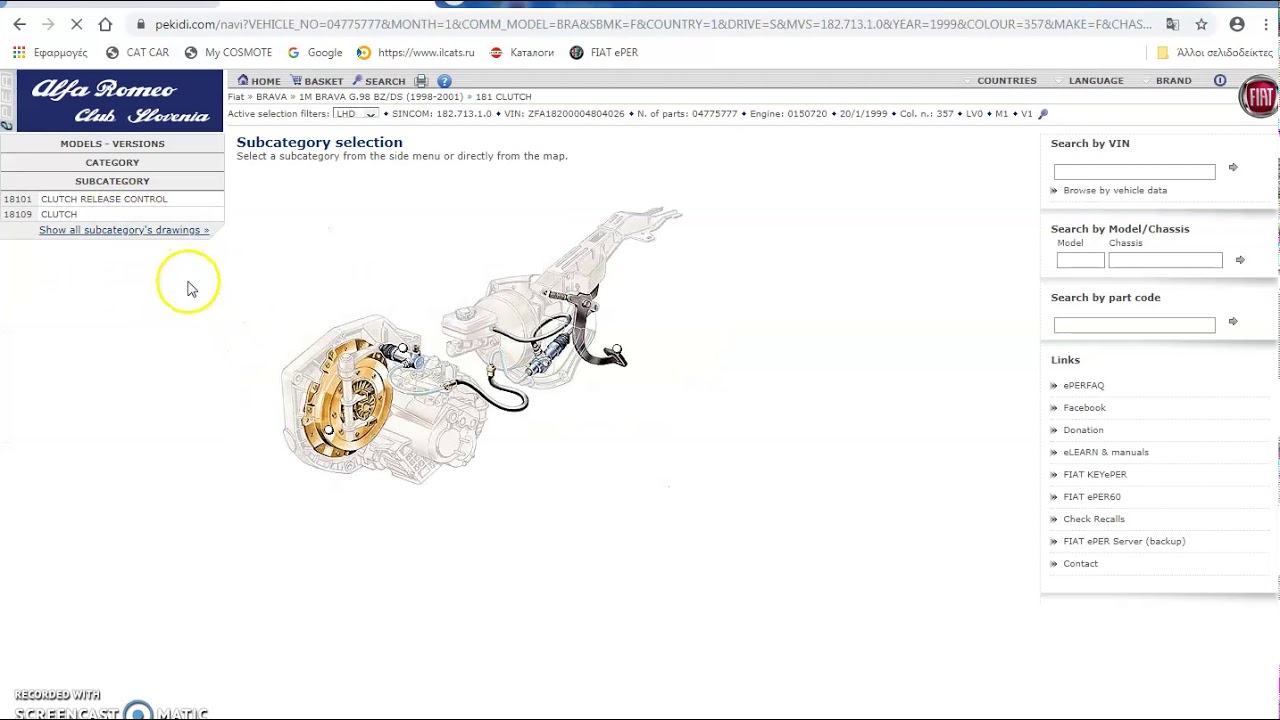The height and width of the screenshot is (720, 1280).
Task: Open browser home page
Action: tap(105, 24)
